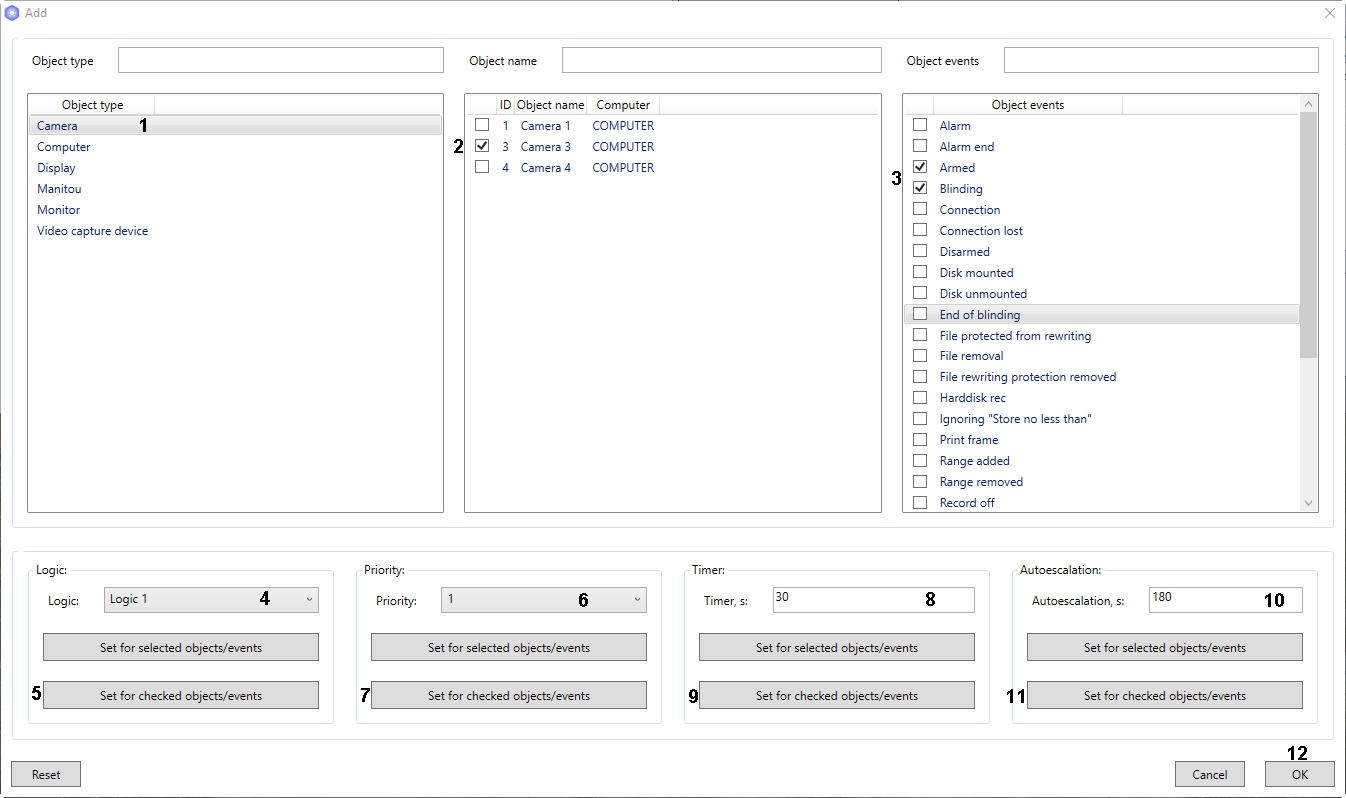Click the Object type column header

[92, 105]
